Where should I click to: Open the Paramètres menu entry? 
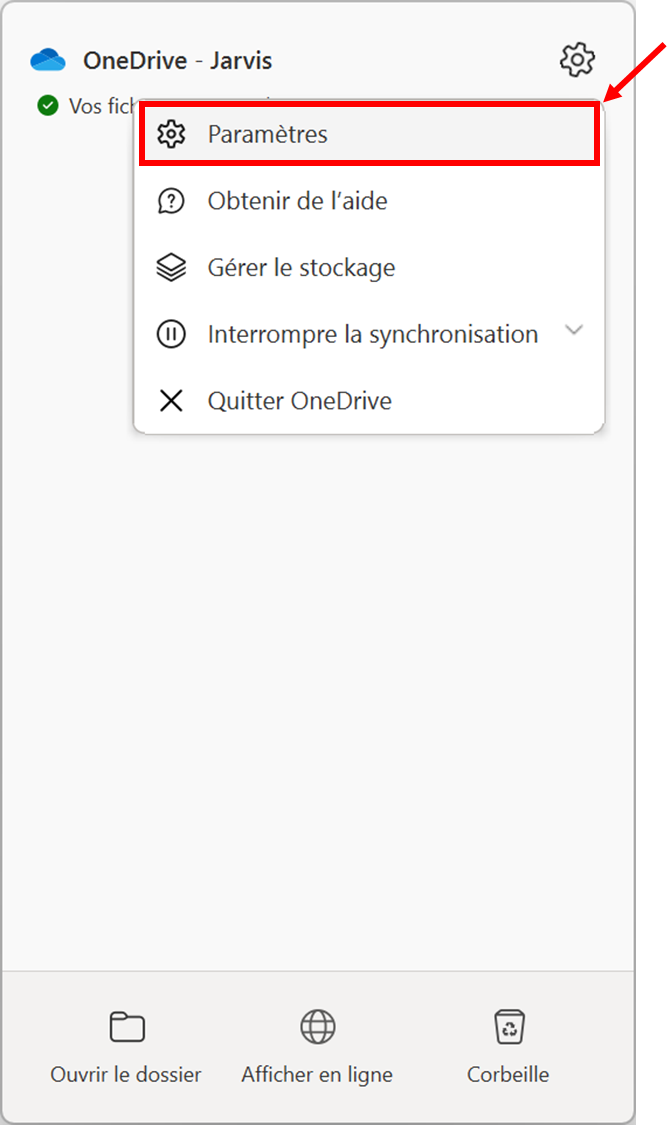tap(369, 134)
